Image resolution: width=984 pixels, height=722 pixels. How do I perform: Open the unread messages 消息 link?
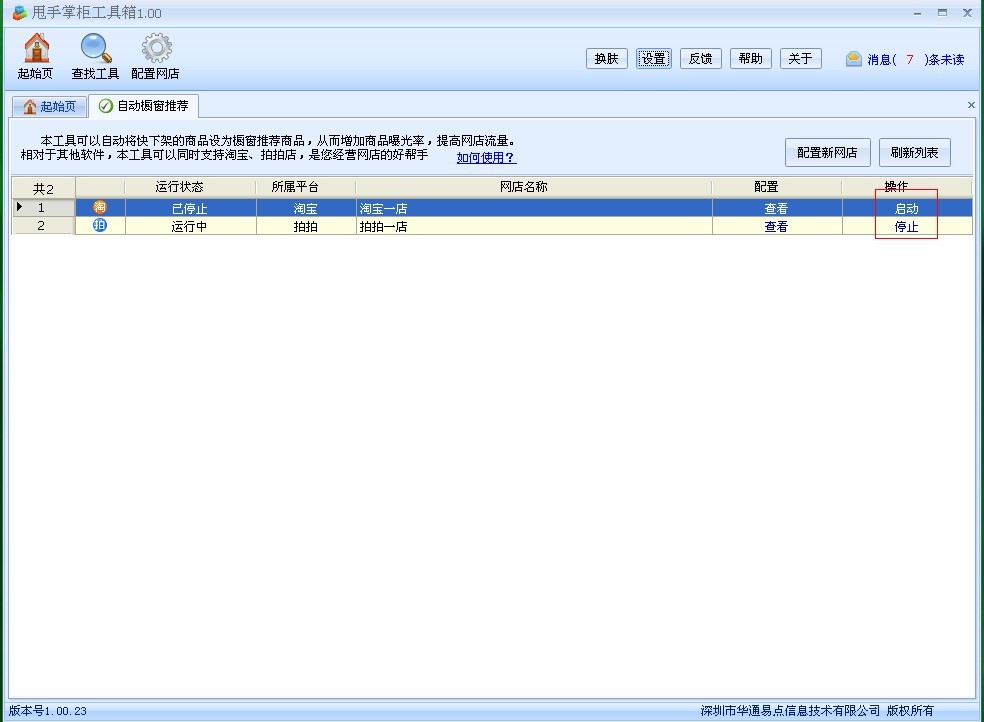[x=916, y=60]
